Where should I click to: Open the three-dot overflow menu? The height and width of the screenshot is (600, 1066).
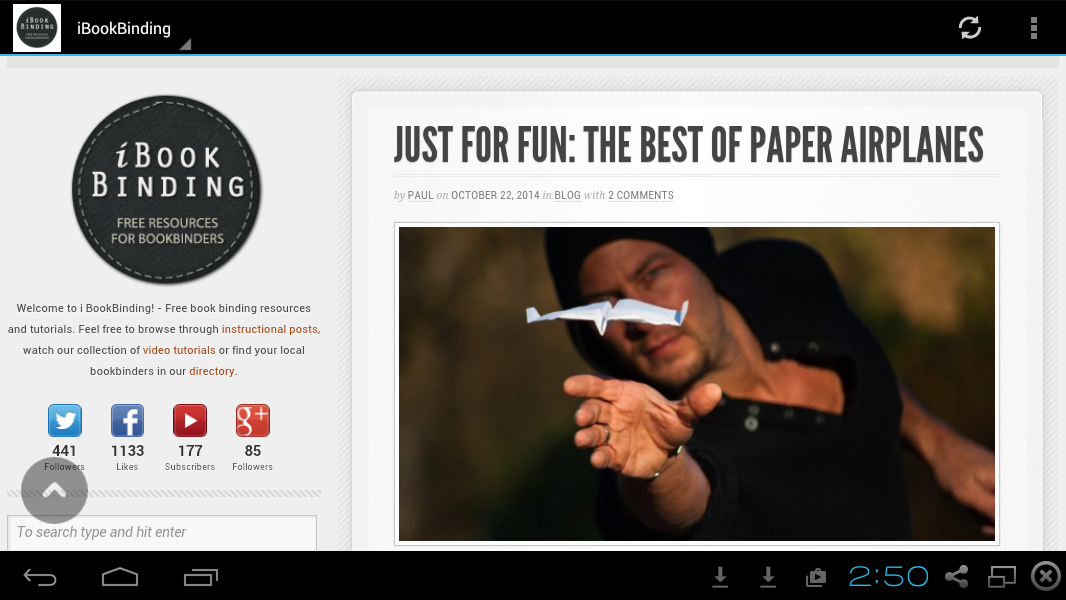(1033, 28)
